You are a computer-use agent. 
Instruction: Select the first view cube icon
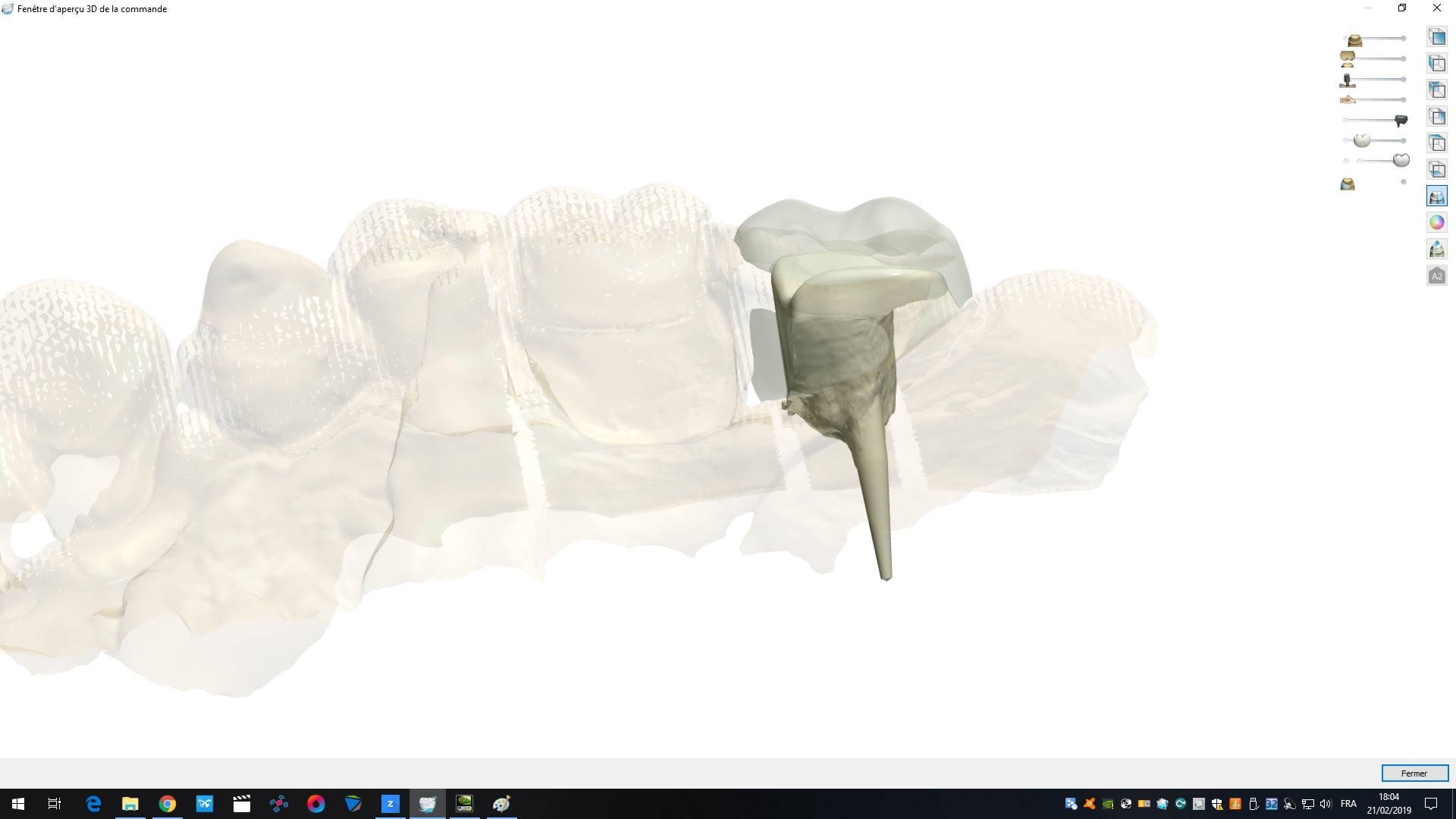coord(1436,36)
